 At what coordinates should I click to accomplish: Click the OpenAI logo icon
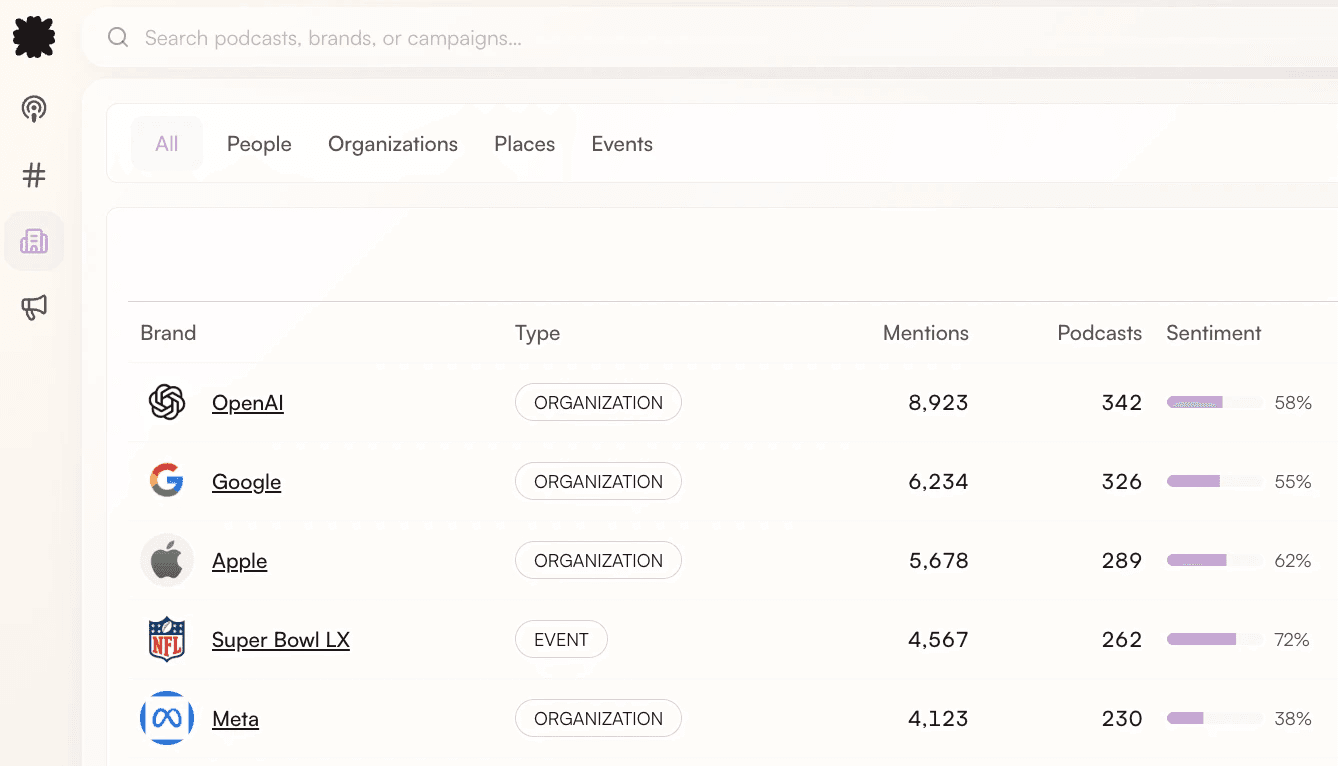pos(167,403)
